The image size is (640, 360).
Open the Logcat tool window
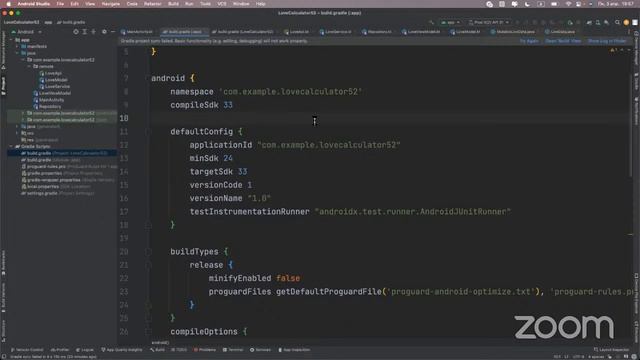[84, 350]
